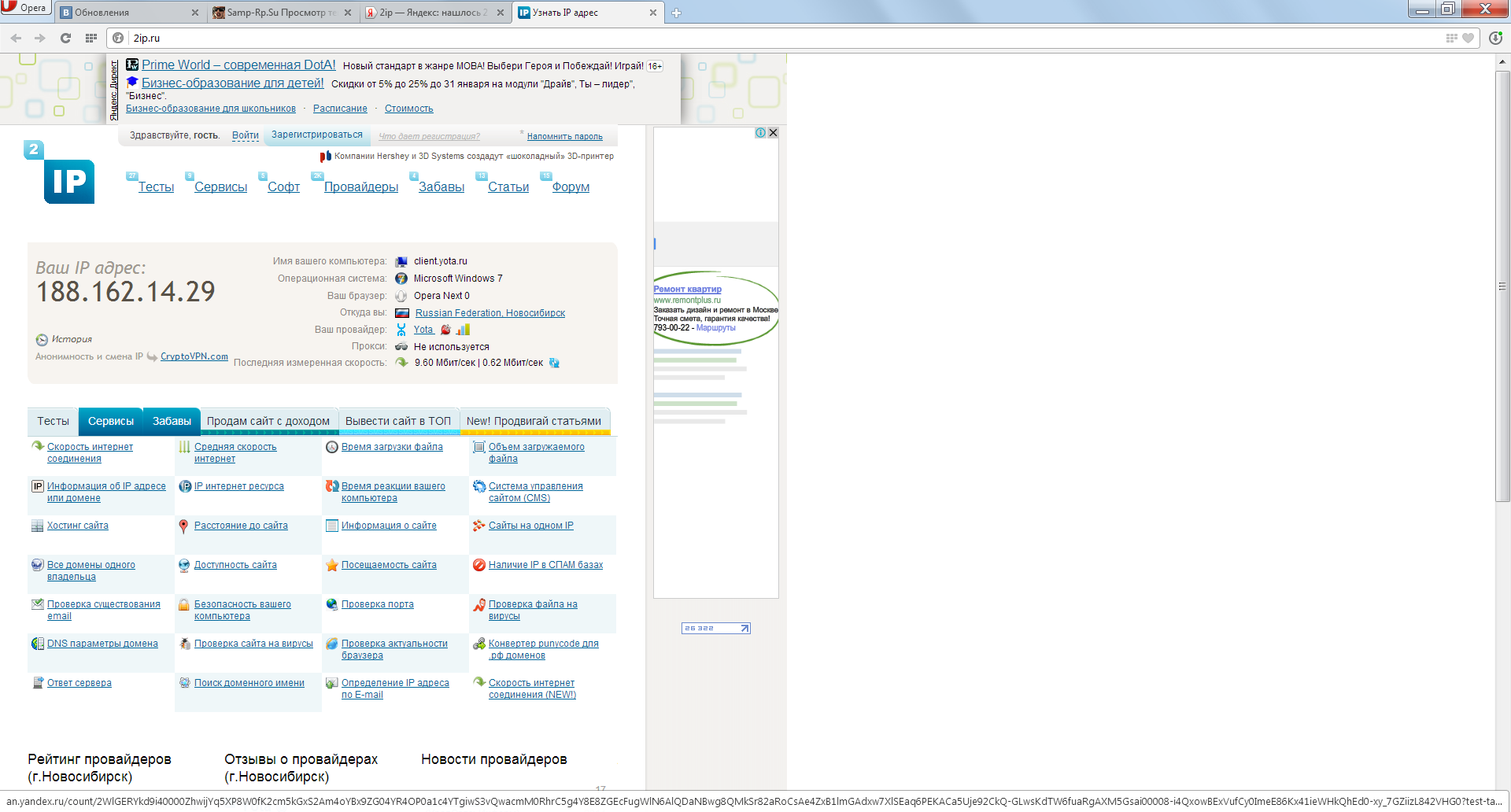The height and width of the screenshot is (812, 1511).
Task: Open Время загрузки файла link
Action: (x=392, y=447)
